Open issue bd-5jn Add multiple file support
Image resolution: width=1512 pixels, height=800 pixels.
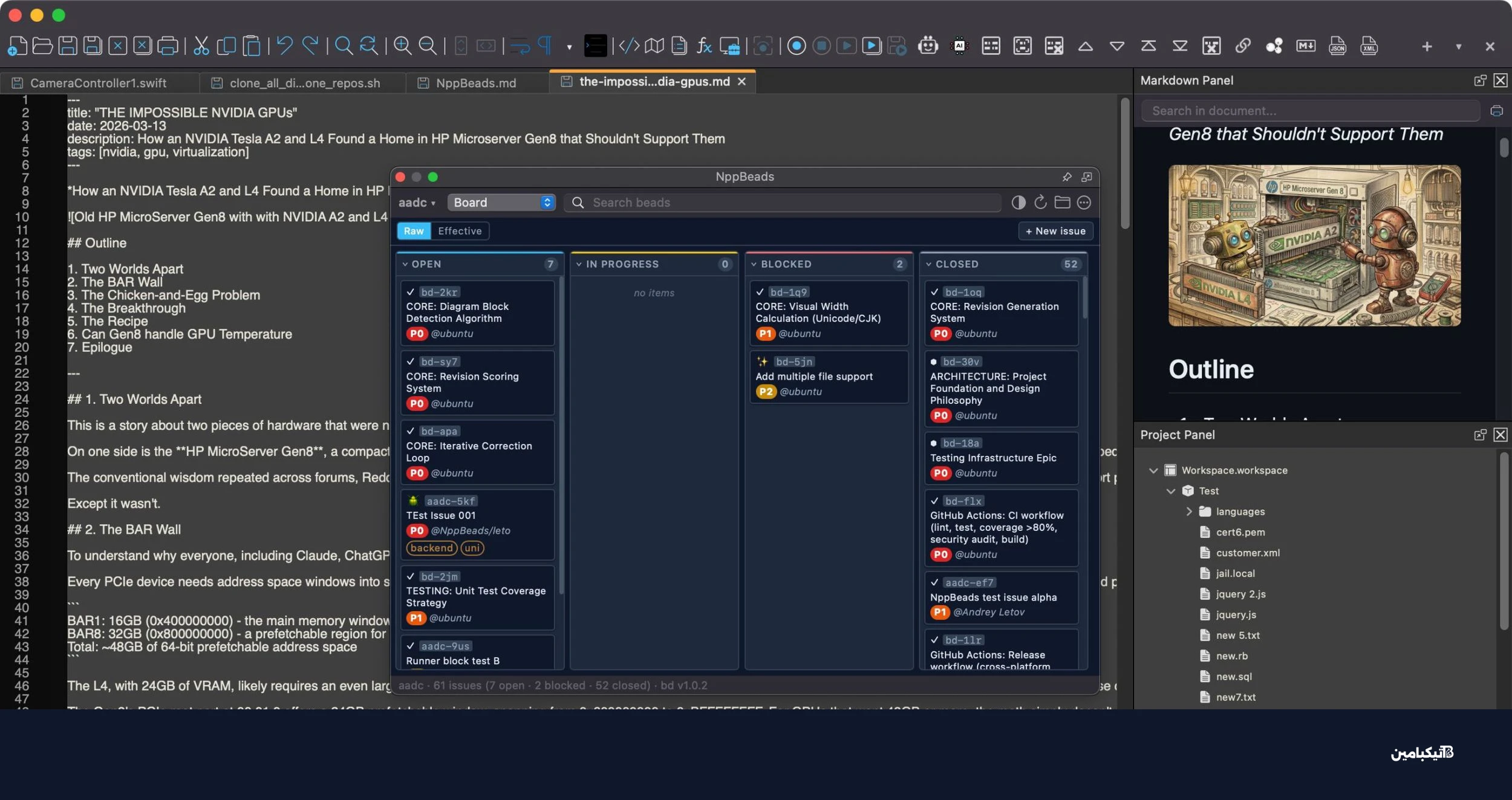(829, 377)
